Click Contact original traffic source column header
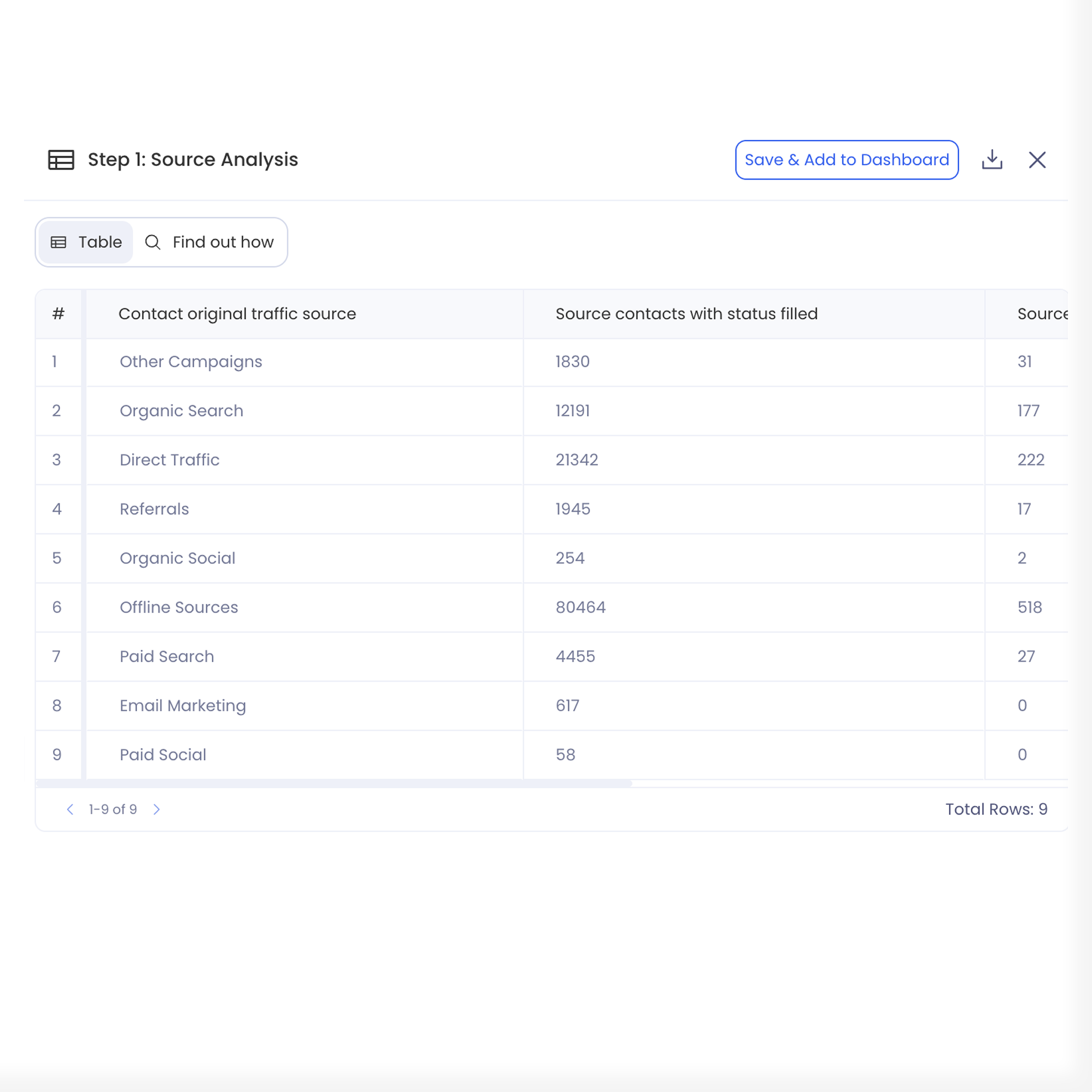 [237, 314]
